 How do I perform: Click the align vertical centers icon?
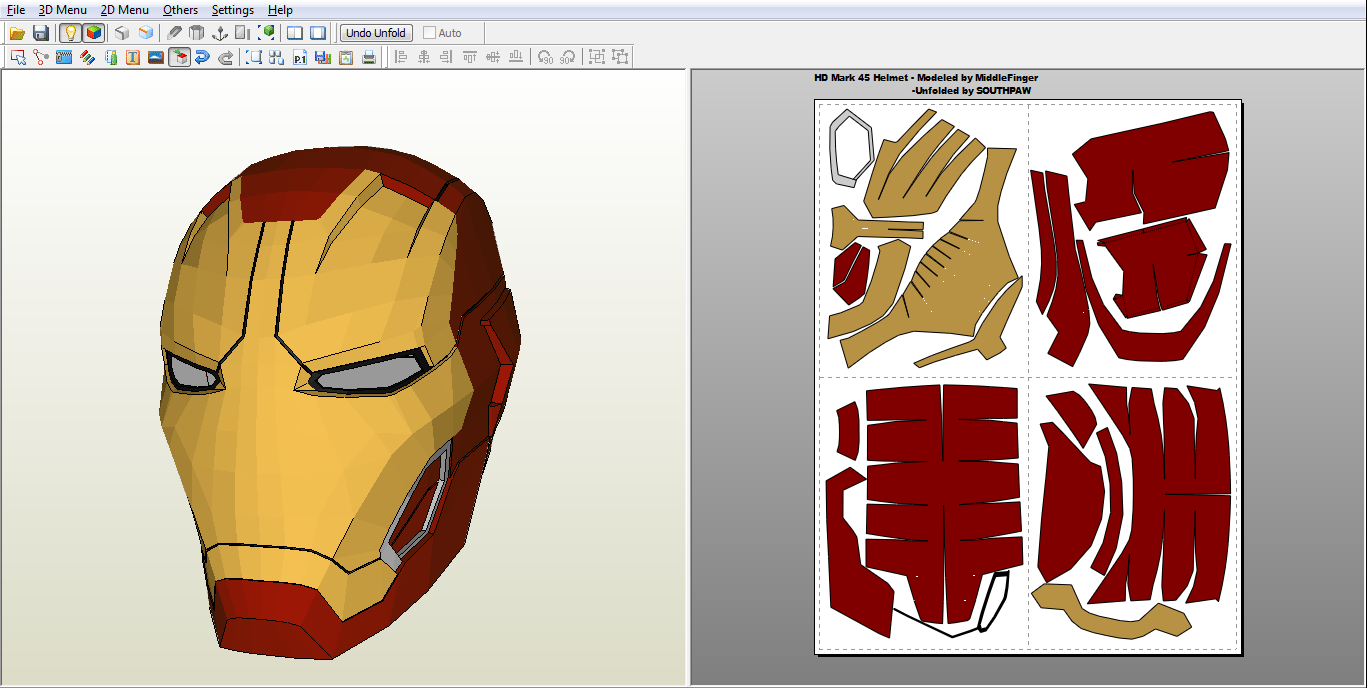(x=493, y=57)
